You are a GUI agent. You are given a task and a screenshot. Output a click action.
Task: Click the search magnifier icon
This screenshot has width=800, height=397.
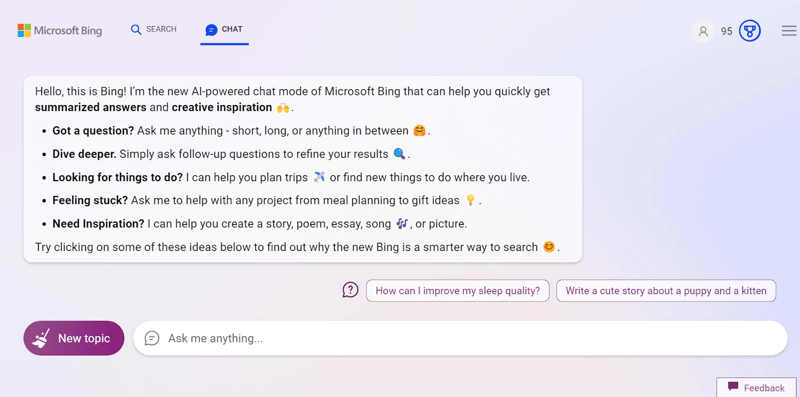[x=136, y=30]
